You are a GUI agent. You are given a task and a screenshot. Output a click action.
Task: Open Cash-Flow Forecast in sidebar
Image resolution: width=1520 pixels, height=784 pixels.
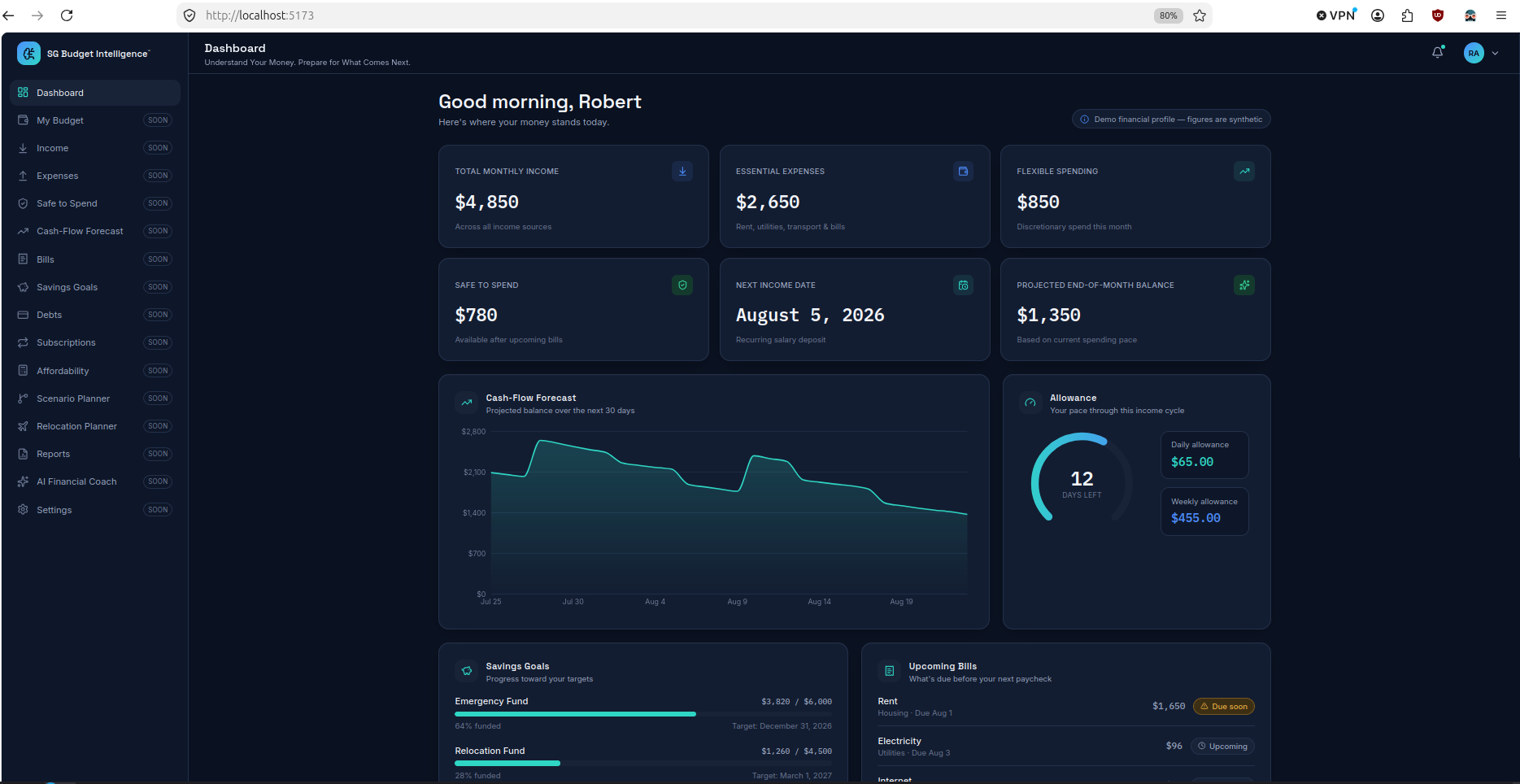tap(95, 231)
